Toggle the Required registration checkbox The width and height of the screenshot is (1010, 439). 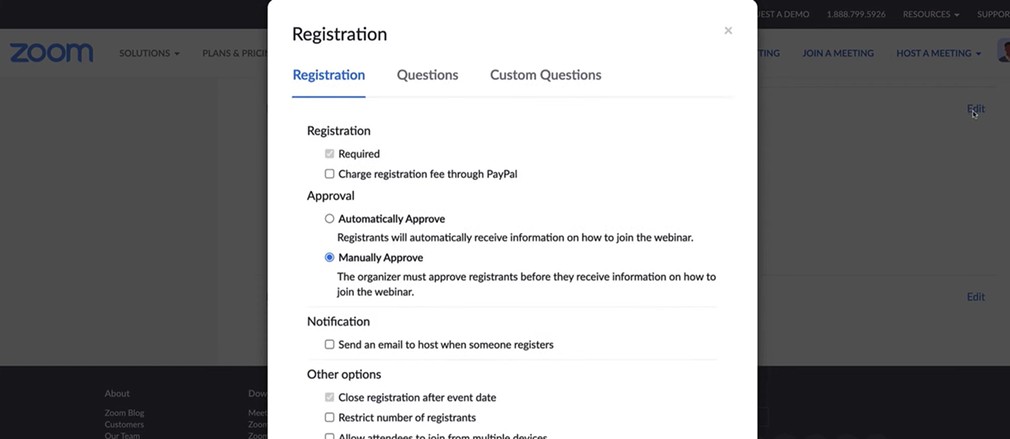(x=330, y=154)
